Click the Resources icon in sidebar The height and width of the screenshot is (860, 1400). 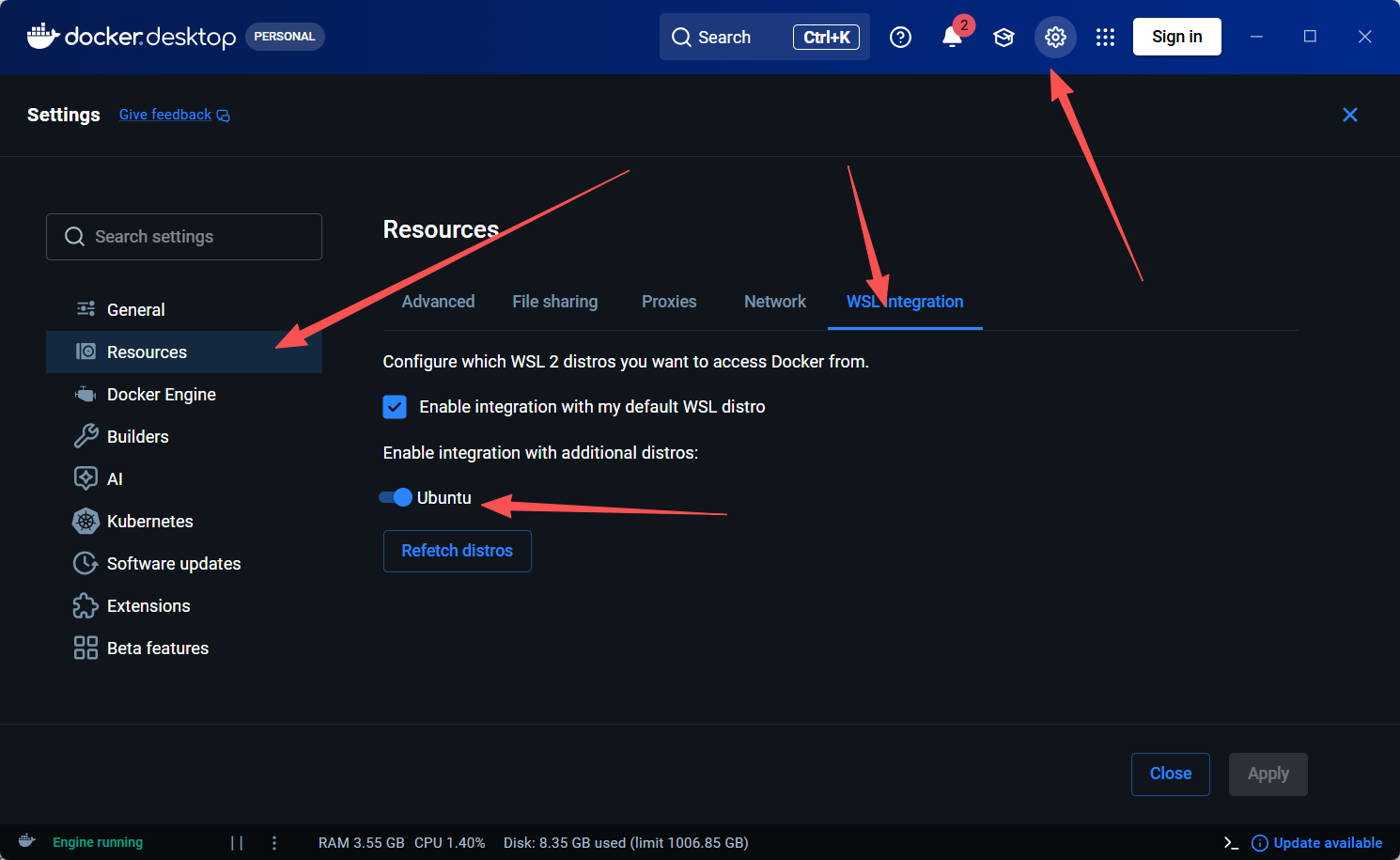click(86, 352)
